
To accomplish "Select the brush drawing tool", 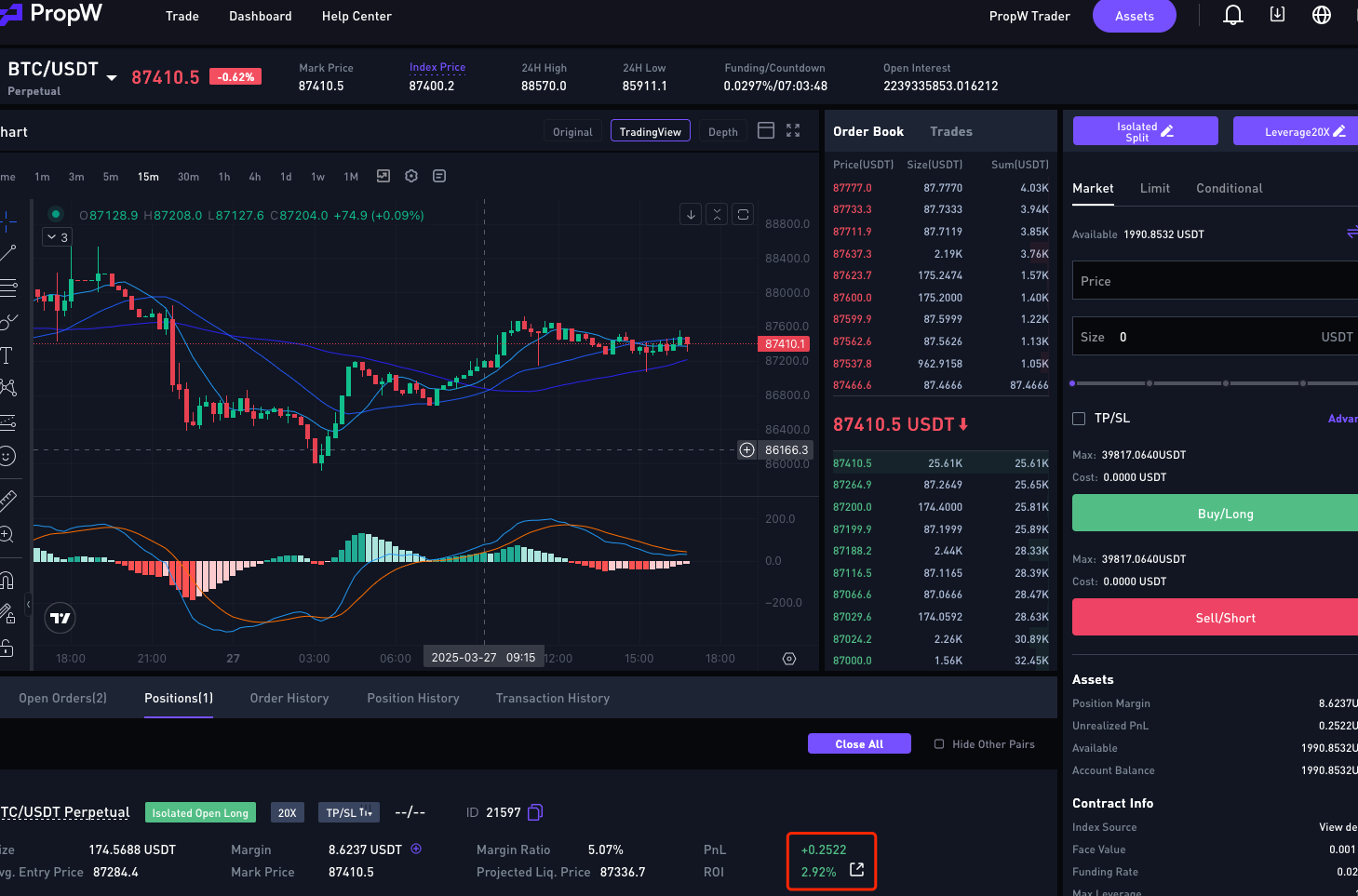I will [x=7, y=322].
